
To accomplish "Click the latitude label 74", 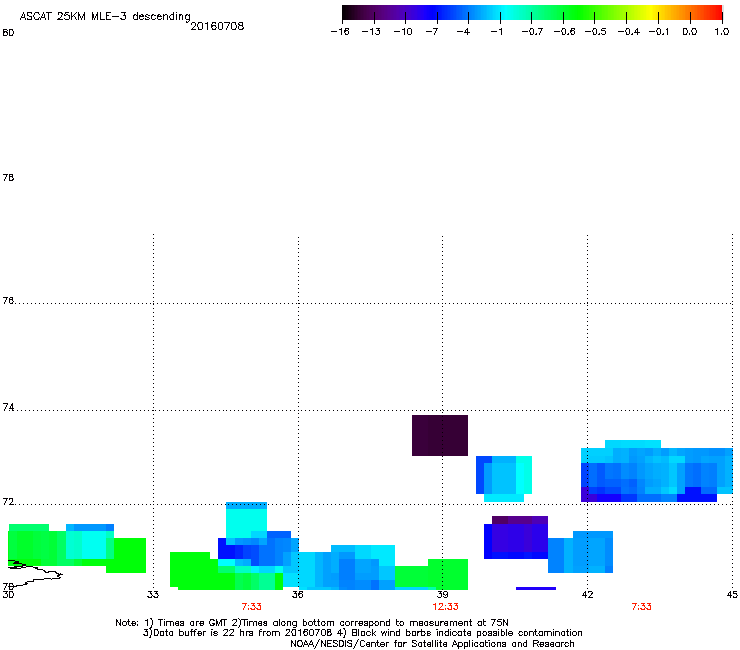I will 8,407.
